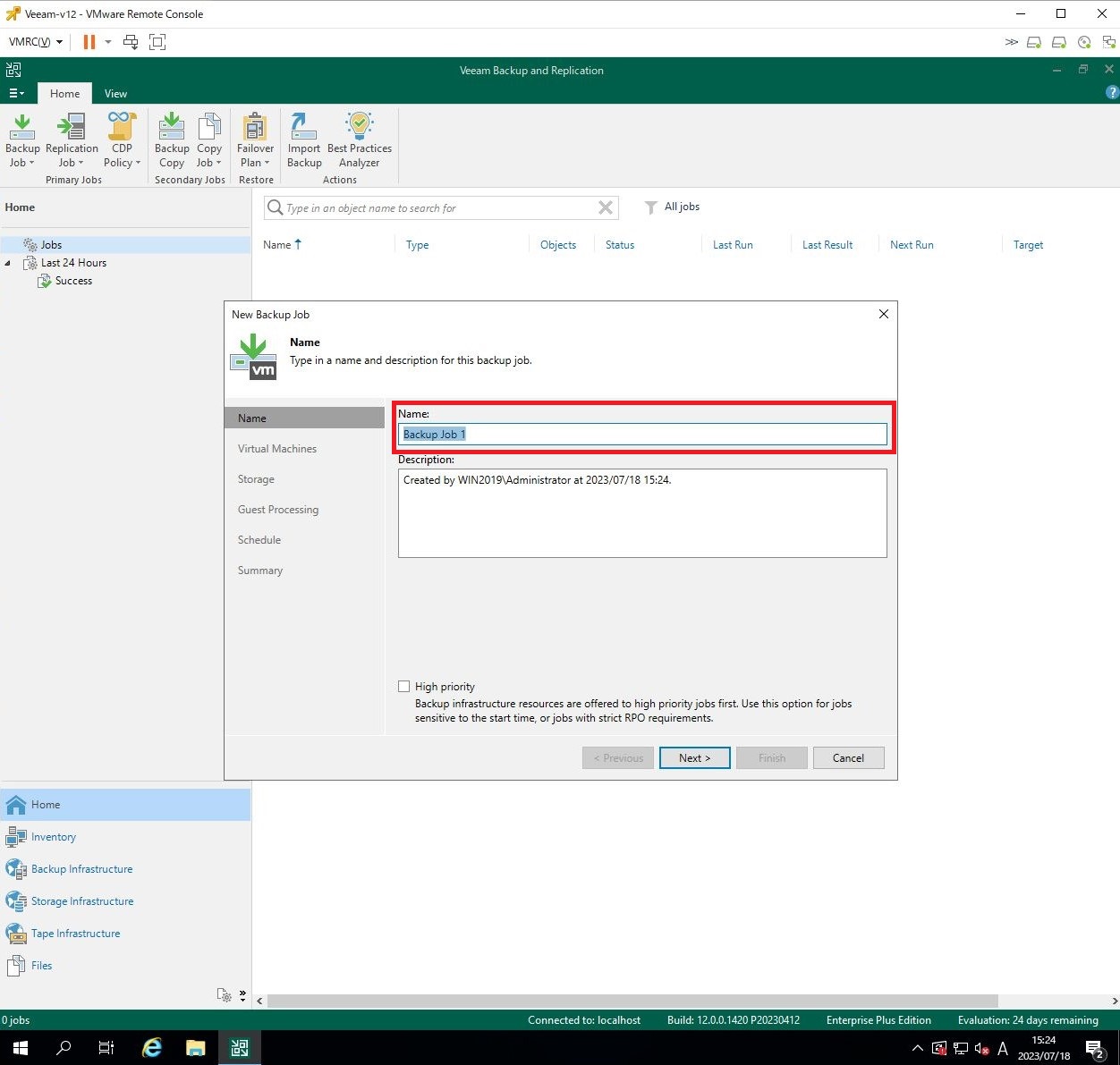Select Success under Last 24 Hours
This screenshot has height=1065, width=1120.
click(x=73, y=281)
